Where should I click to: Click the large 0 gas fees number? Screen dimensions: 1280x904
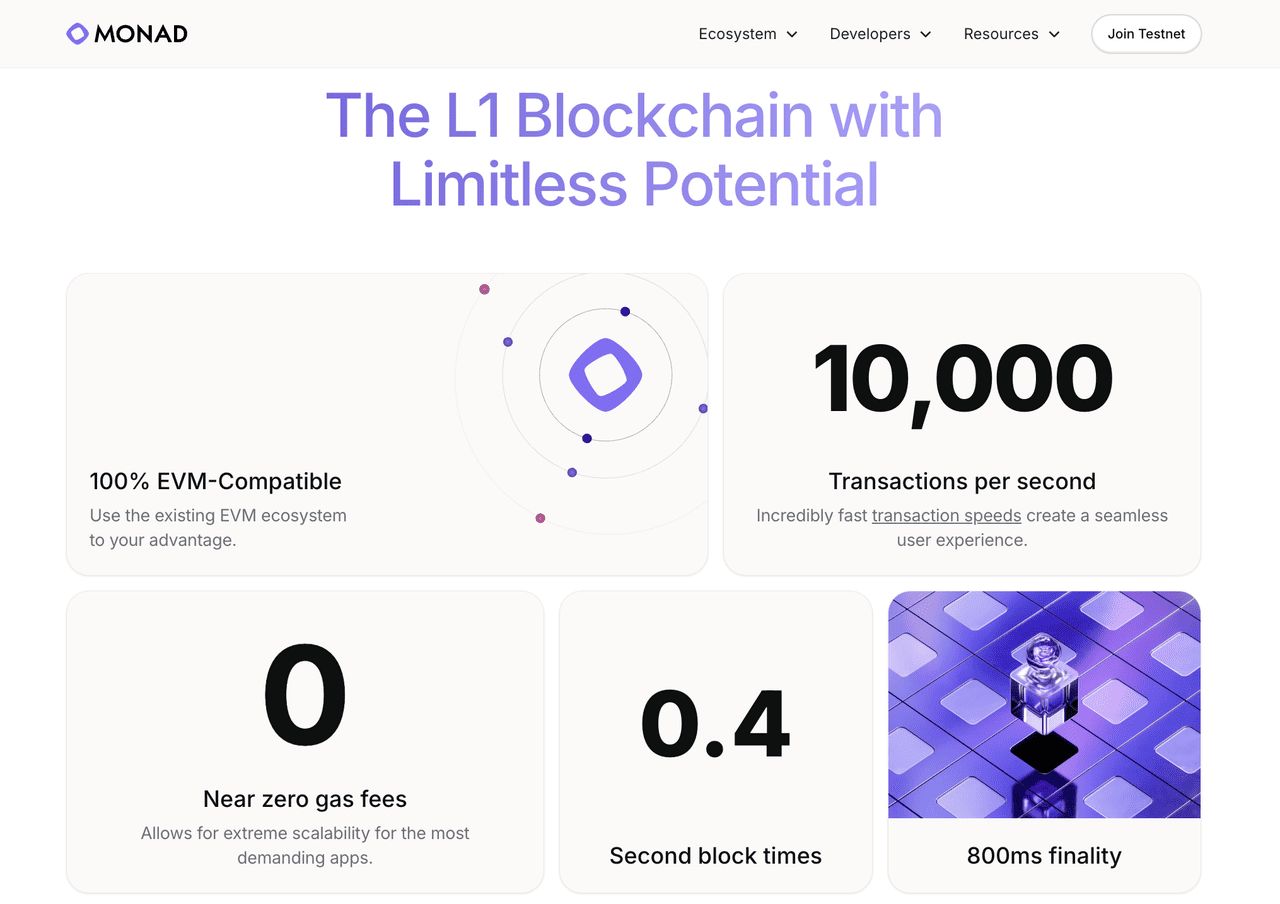pyautogui.click(x=305, y=696)
